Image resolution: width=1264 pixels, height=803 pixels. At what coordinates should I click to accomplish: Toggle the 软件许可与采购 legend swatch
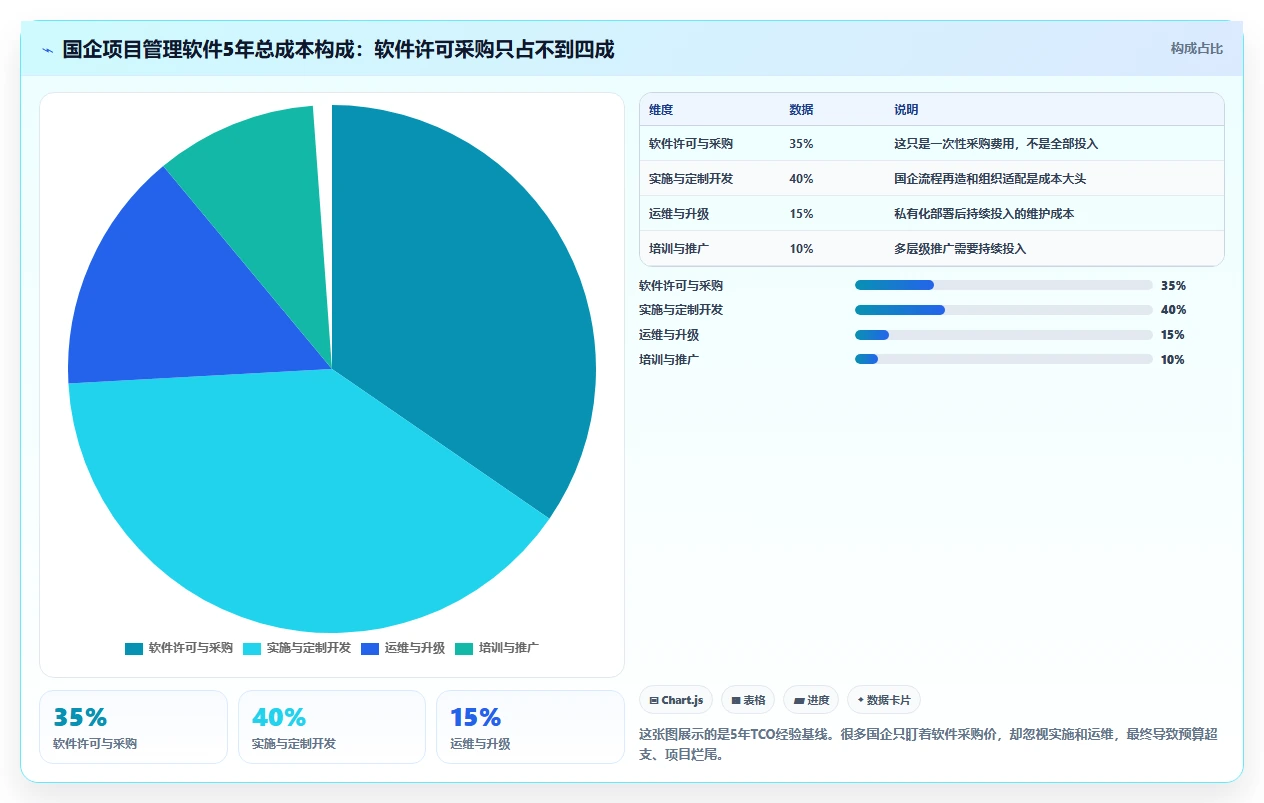tap(134, 648)
